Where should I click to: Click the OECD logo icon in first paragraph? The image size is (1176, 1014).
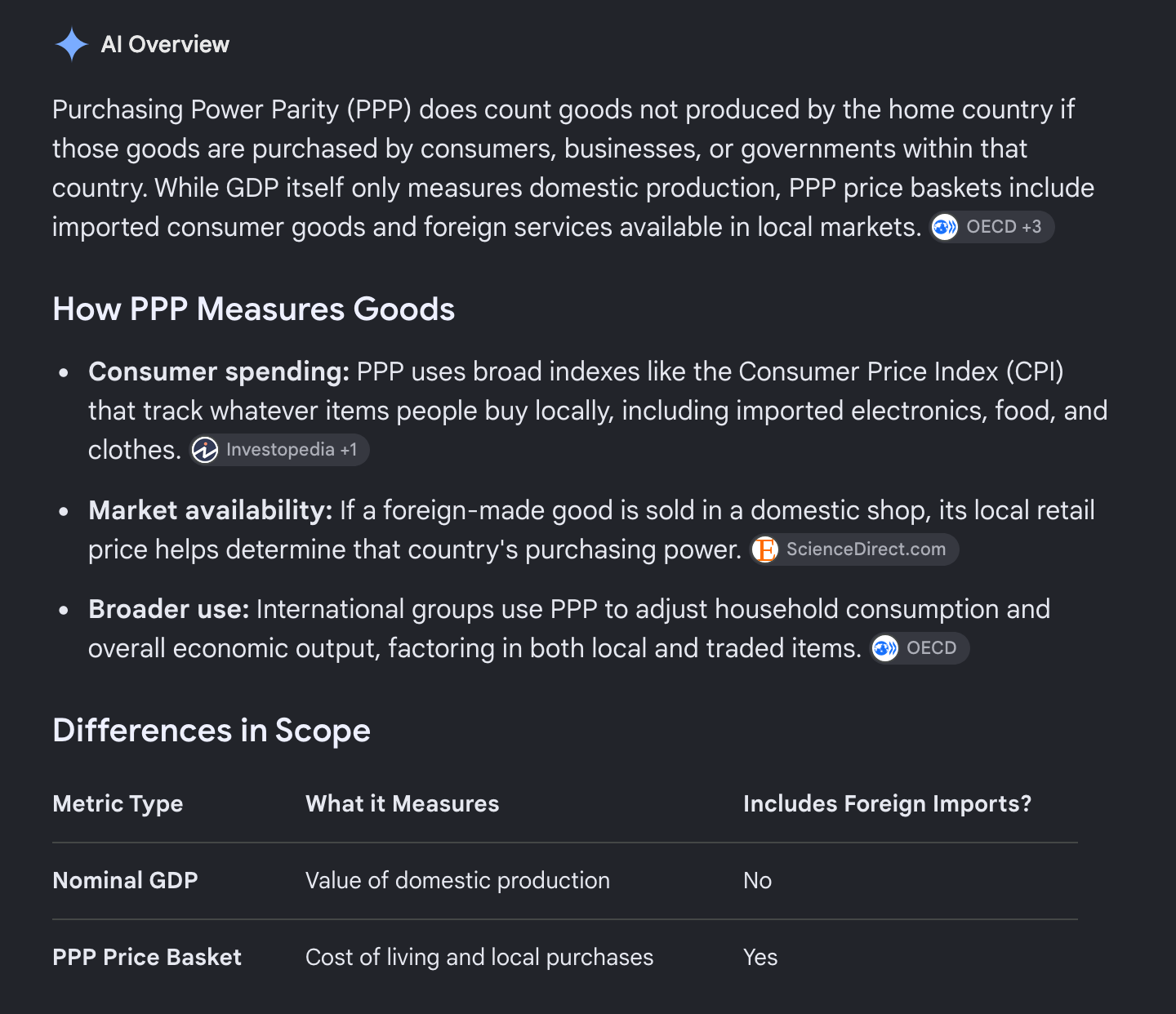tap(945, 227)
